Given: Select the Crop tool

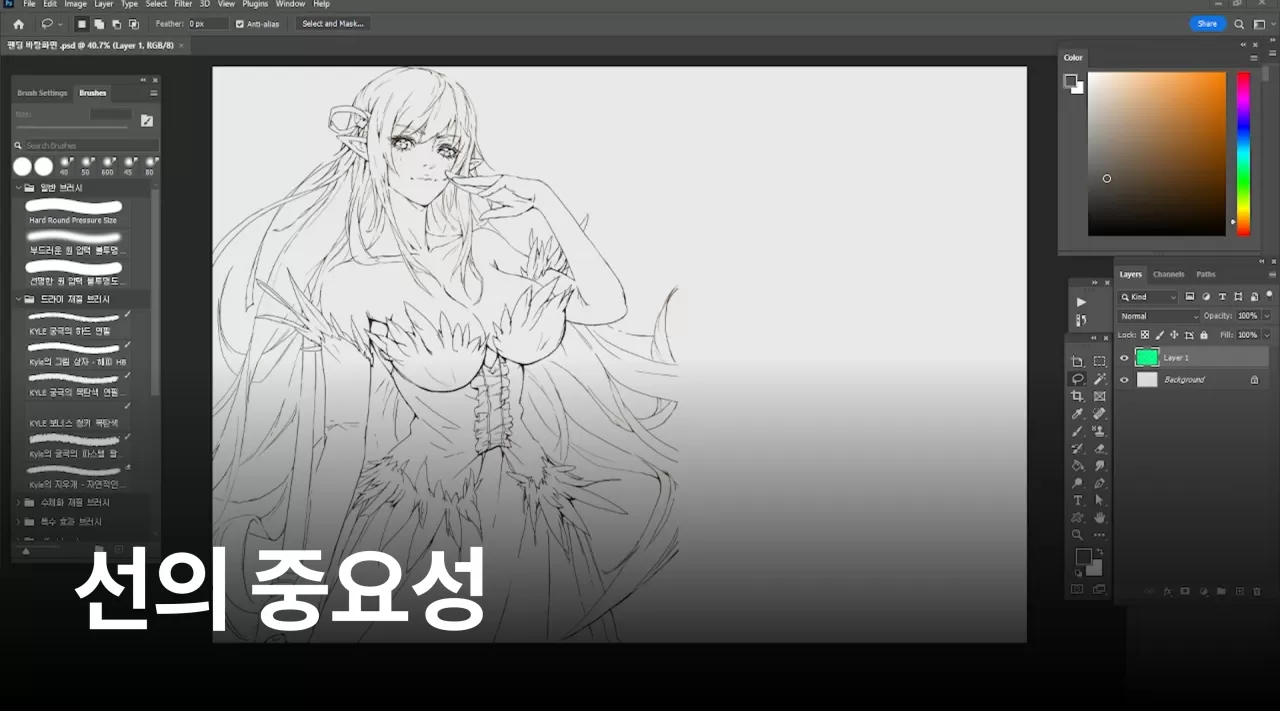Looking at the screenshot, I should pos(1076,396).
